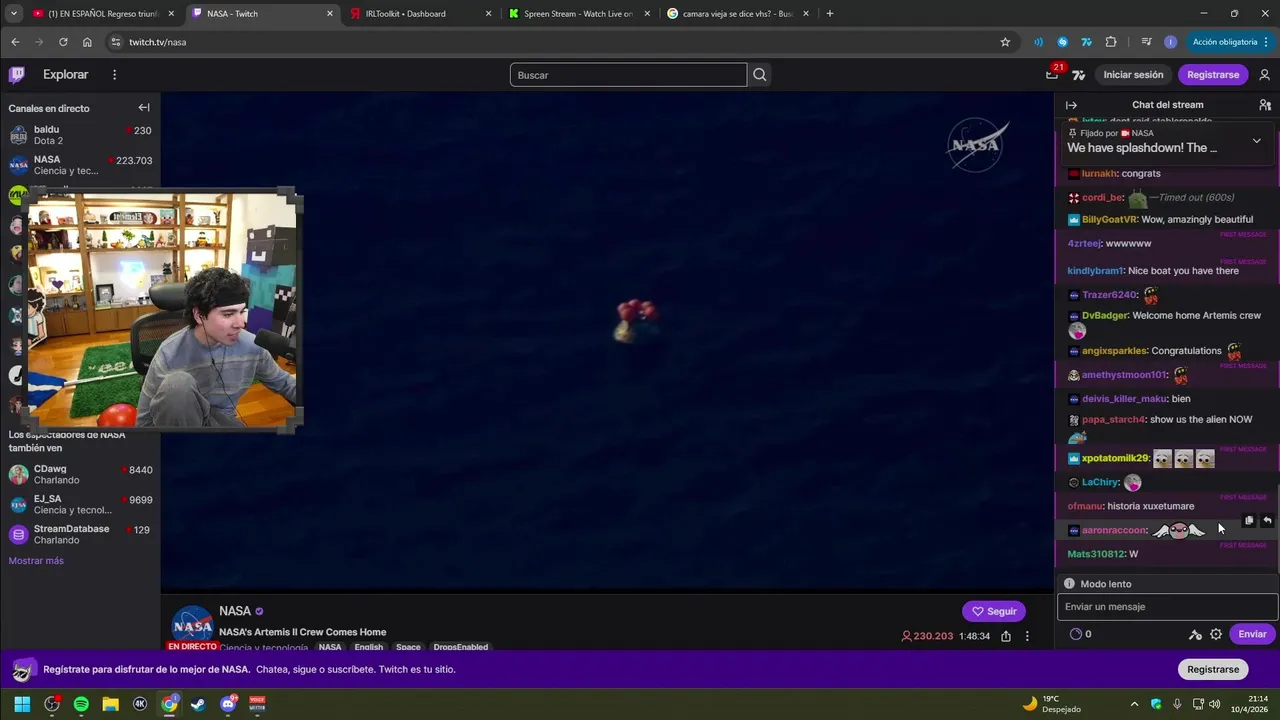The height and width of the screenshot is (720, 1280).
Task: Follow NASA with the Seguir button
Action: tap(994, 611)
